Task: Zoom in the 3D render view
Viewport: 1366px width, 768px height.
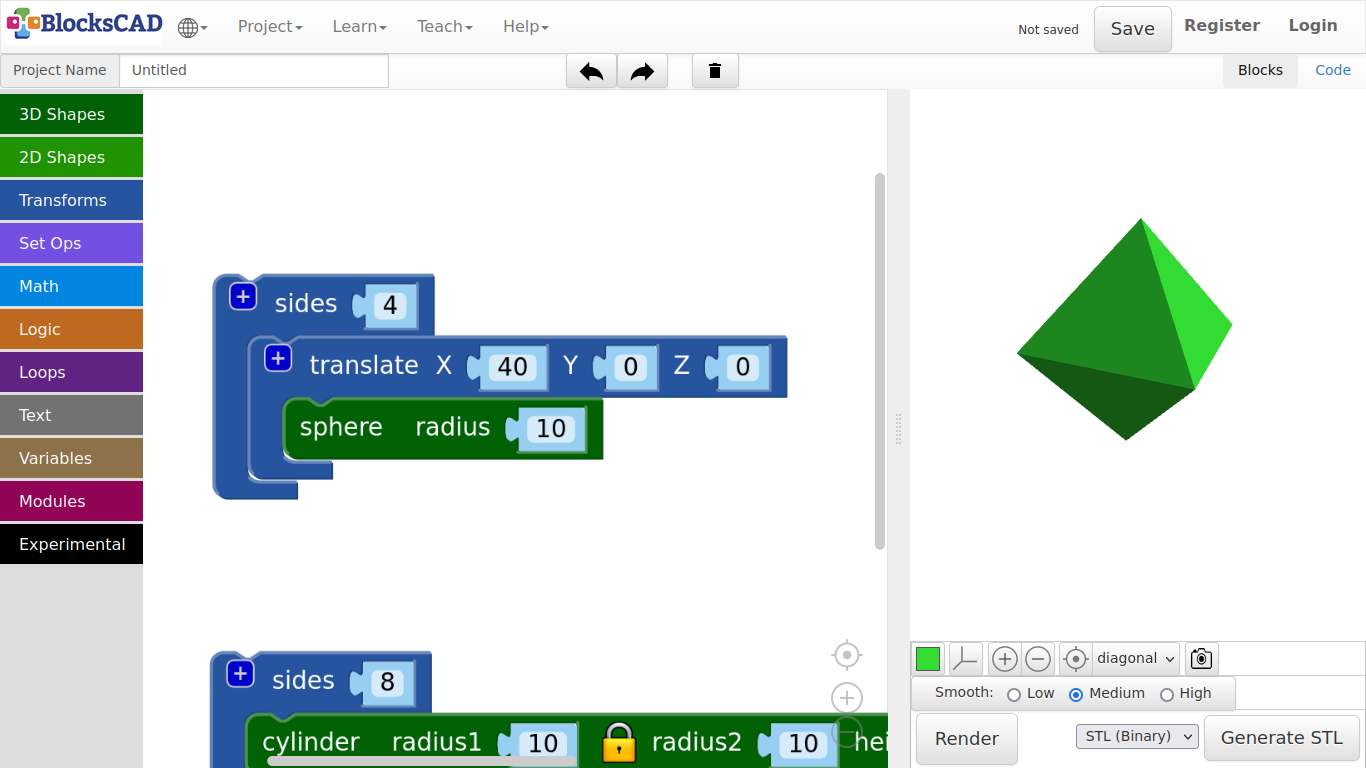Action: coord(1005,659)
